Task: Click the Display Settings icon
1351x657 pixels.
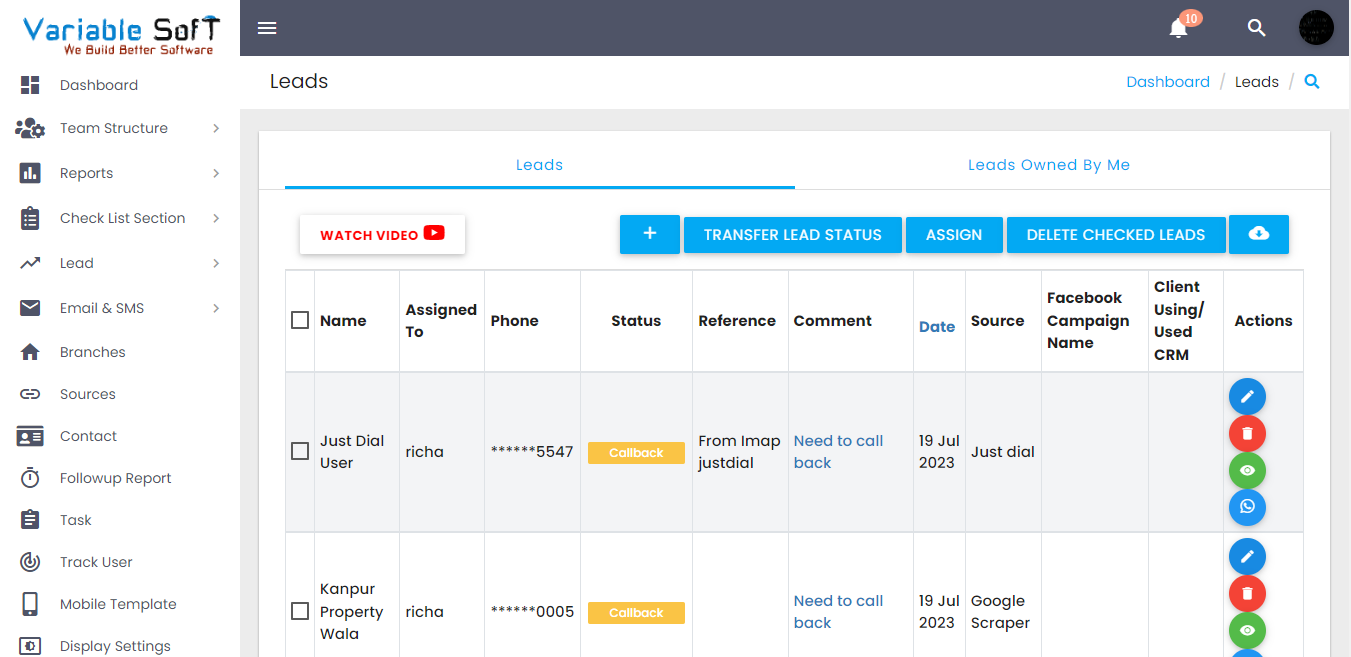Action: (x=30, y=646)
